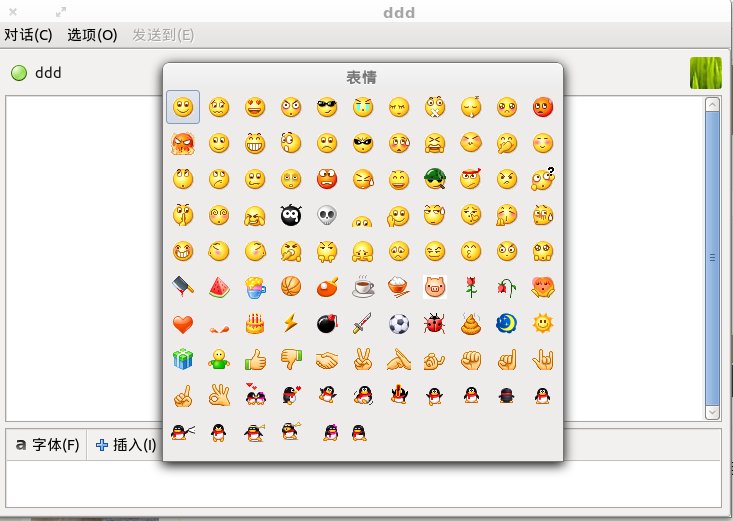Select the soccer ball emoticon
The height and width of the screenshot is (521, 733).
pos(399,324)
